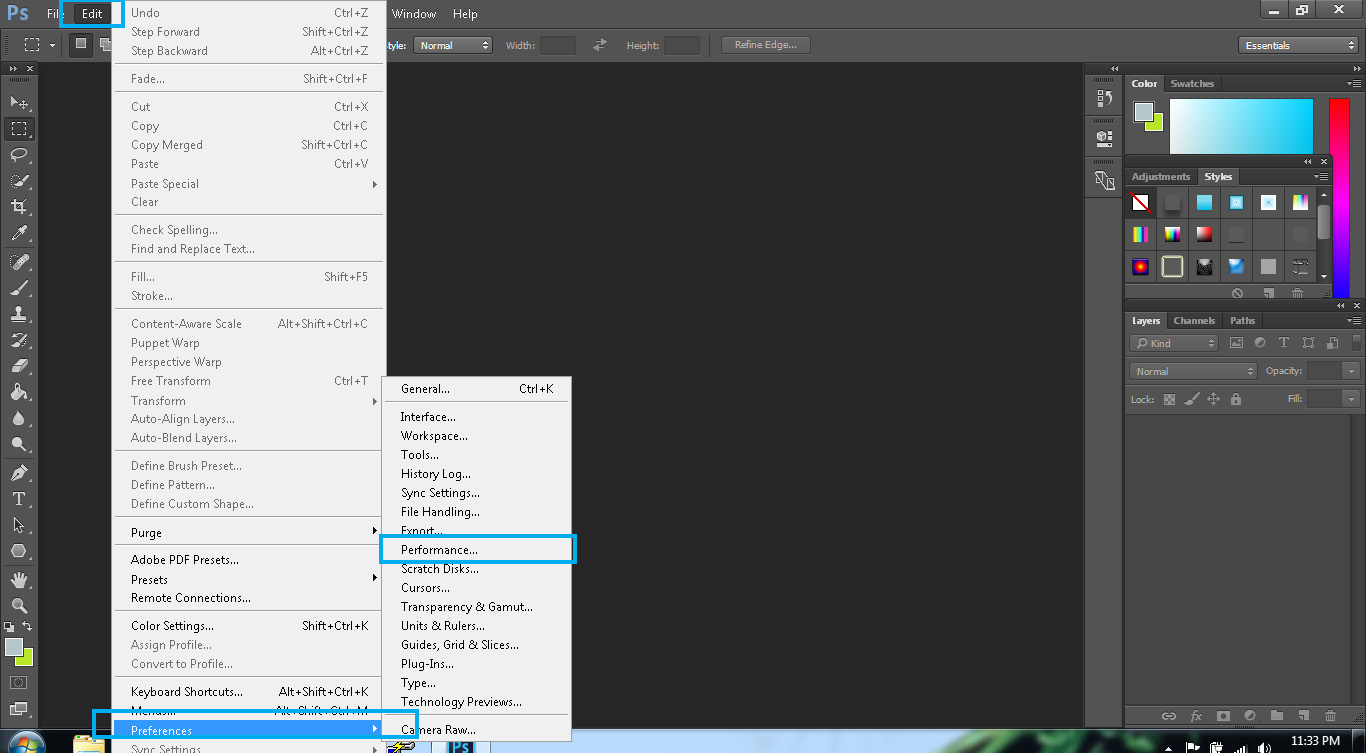Select the Pen tool
The image size is (1366, 753).
tap(19, 472)
